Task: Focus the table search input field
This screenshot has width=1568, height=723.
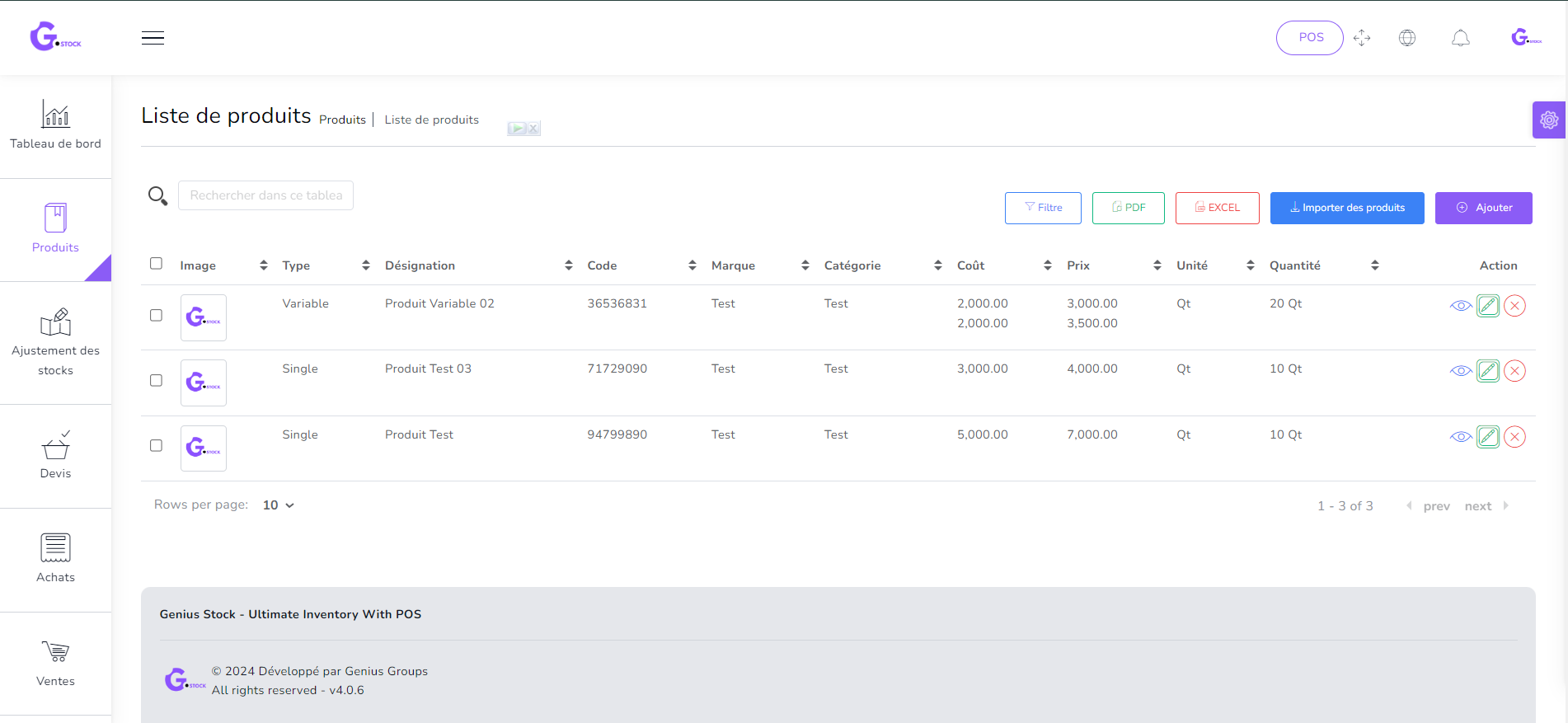Action: 265,195
